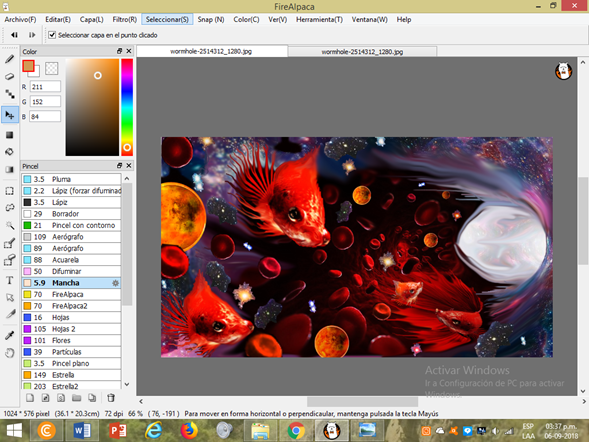Viewport: 589px width, 442px height.
Task: Toggle 'Seleccionar capa en el punto clicado' checkbox
Action: (x=52, y=35)
